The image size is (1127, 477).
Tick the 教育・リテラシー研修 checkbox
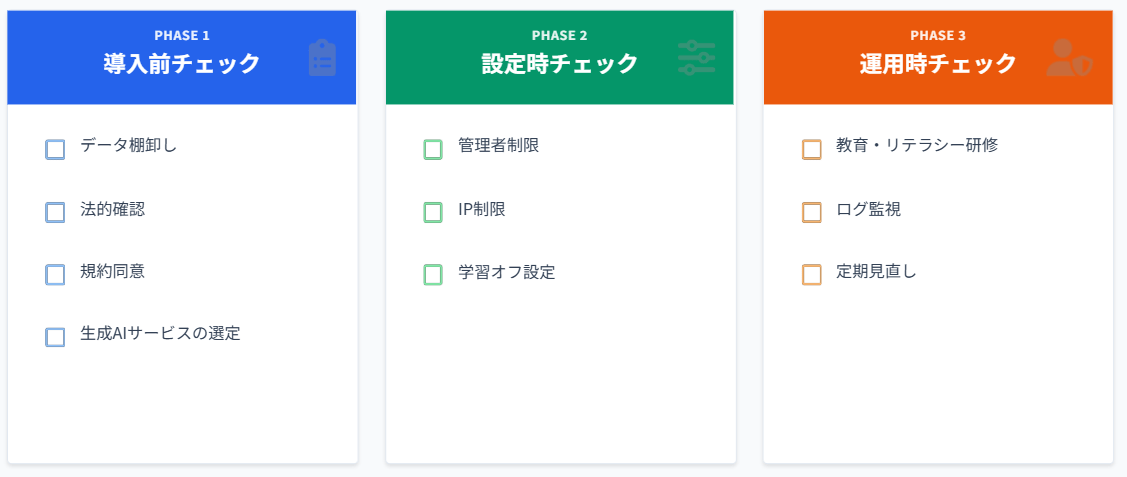point(812,149)
